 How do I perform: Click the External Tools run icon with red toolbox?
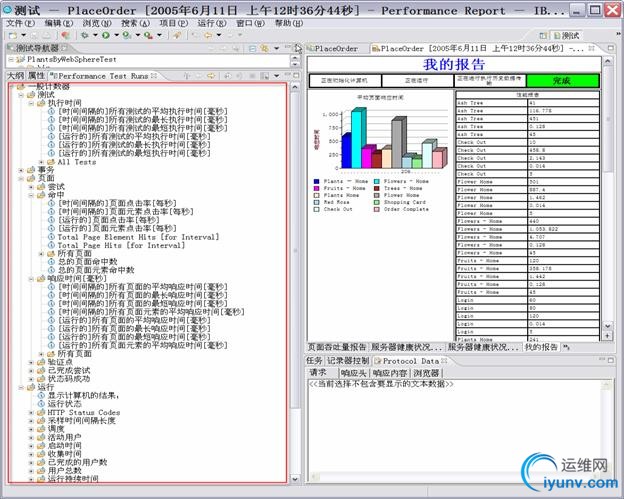click(x=148, y=35)
